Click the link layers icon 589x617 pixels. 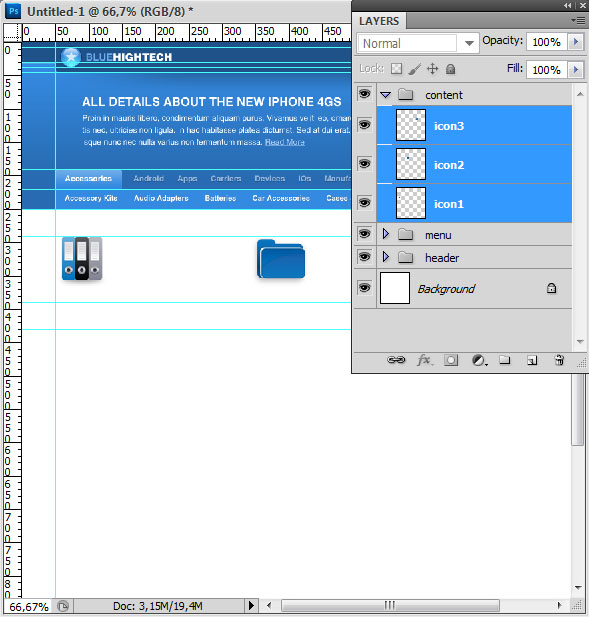(x=396, y=360)
